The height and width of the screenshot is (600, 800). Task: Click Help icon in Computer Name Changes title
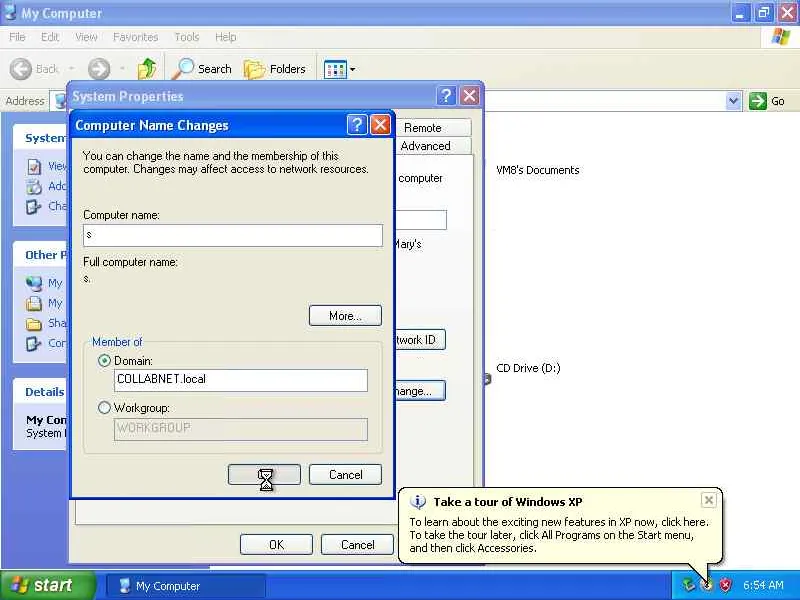357,124
